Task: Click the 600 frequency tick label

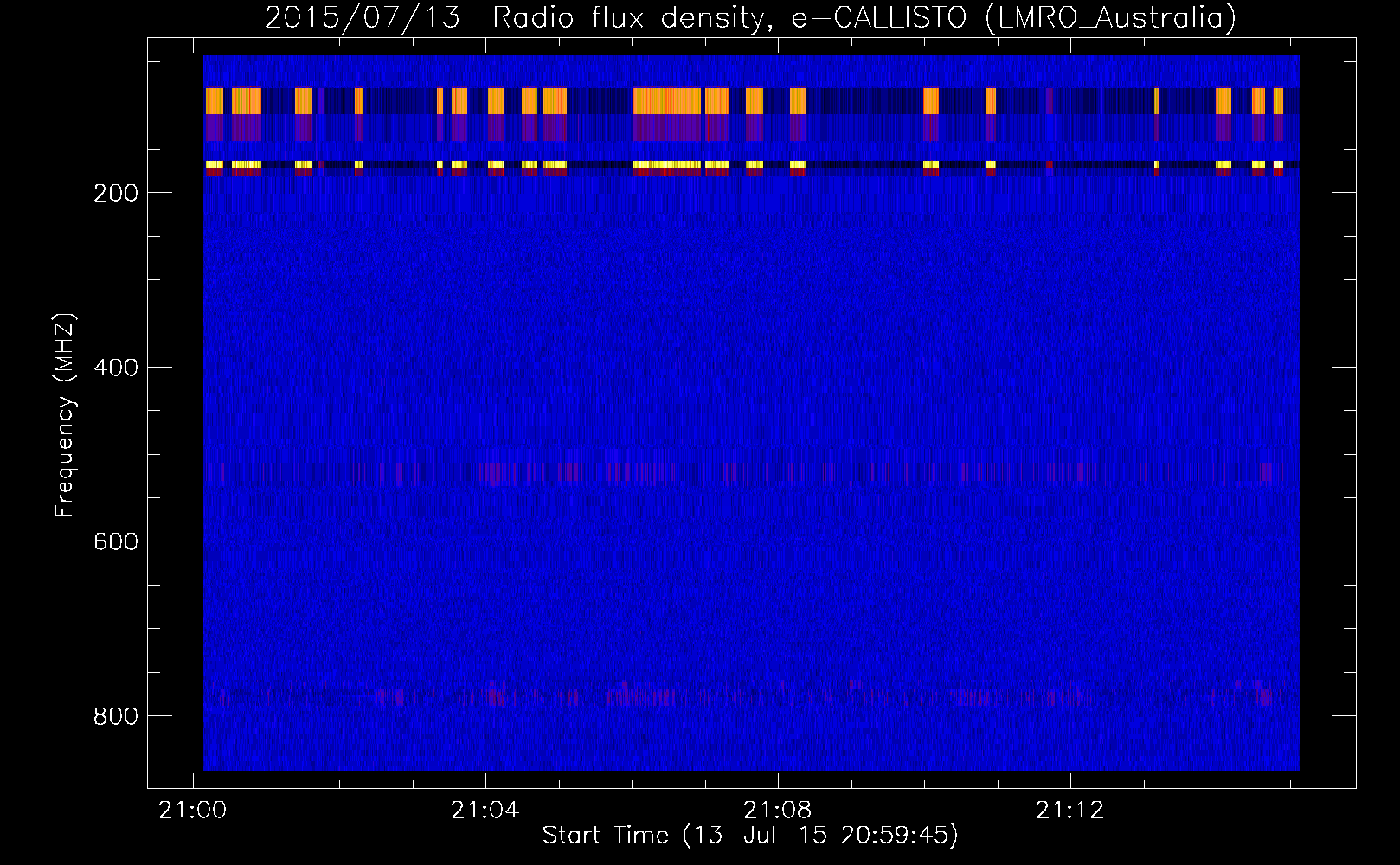Action: click(115, 541)
